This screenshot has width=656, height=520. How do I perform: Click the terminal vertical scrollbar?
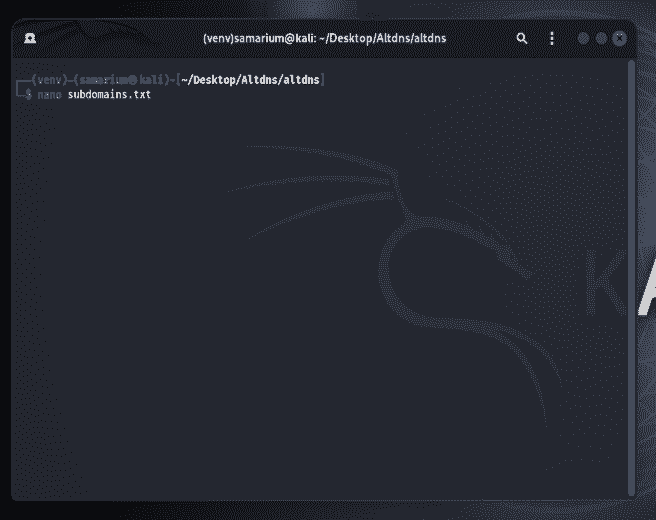point(631,278)
